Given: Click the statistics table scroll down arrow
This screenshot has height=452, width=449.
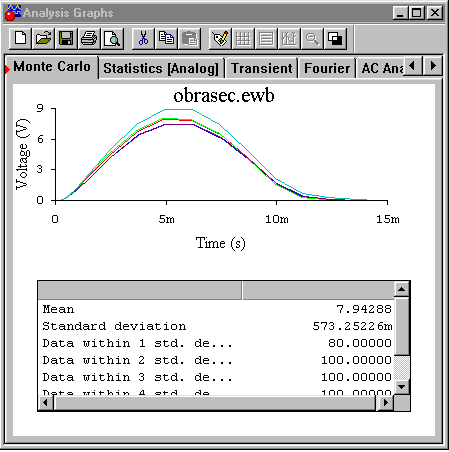Looking at the screenshot, I should tap(402, 387).
